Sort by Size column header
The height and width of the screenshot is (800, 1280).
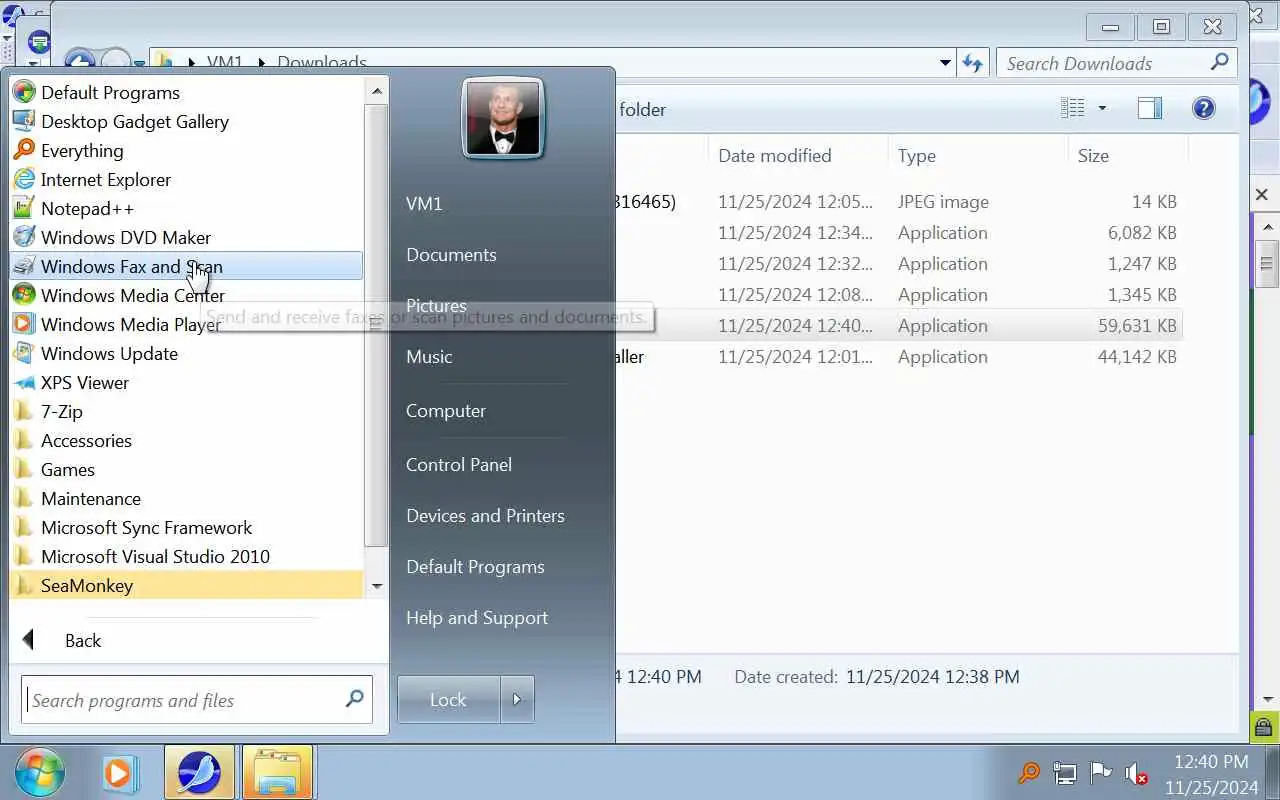click(x=1093, y=155)
